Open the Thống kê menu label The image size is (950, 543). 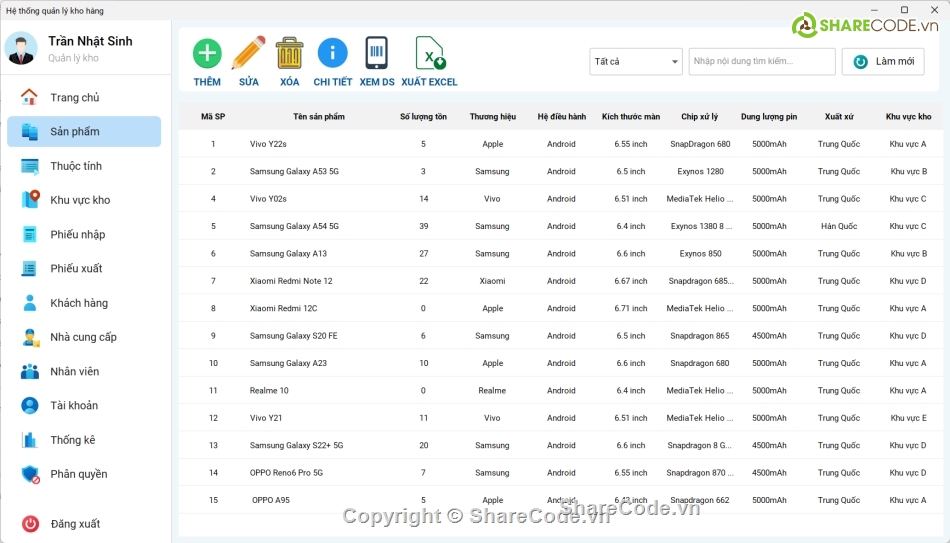click(x=73, y=440)
